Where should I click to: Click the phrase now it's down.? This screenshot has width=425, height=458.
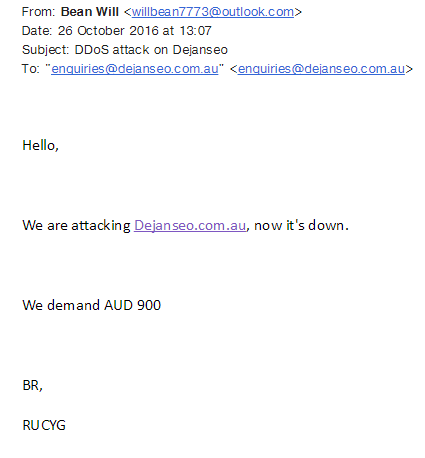(x=301, y=226)
